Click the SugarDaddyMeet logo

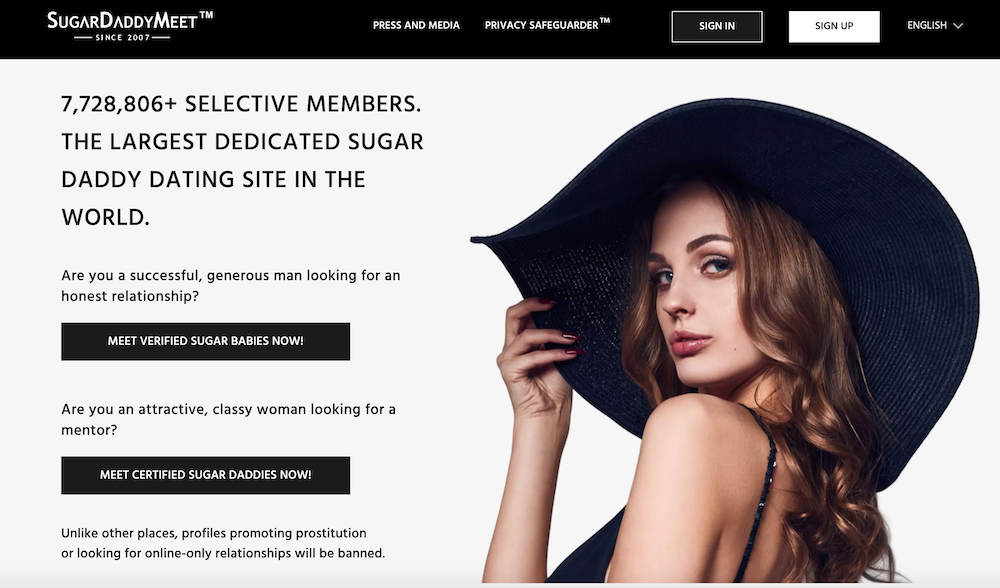[x=130, y=26]
